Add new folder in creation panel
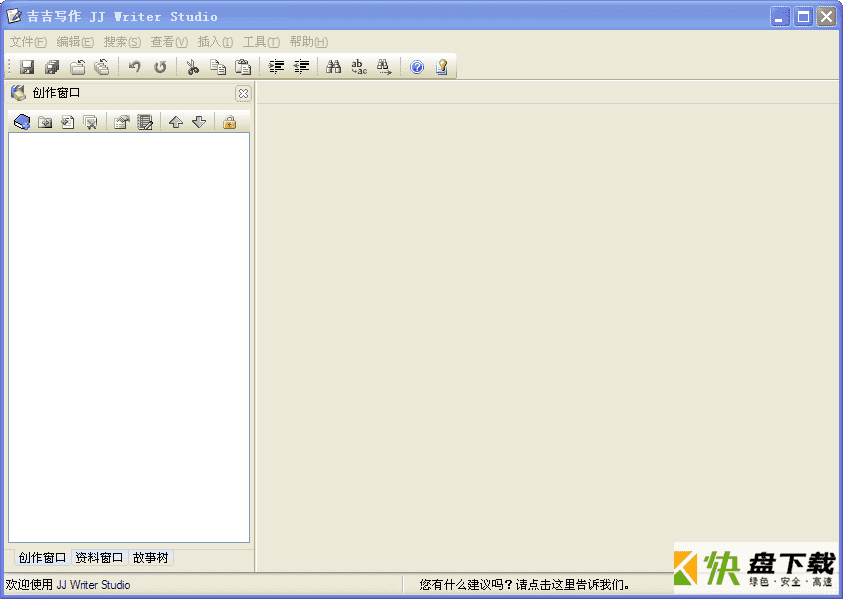The image size is (843, 599). tap(45, 123)
